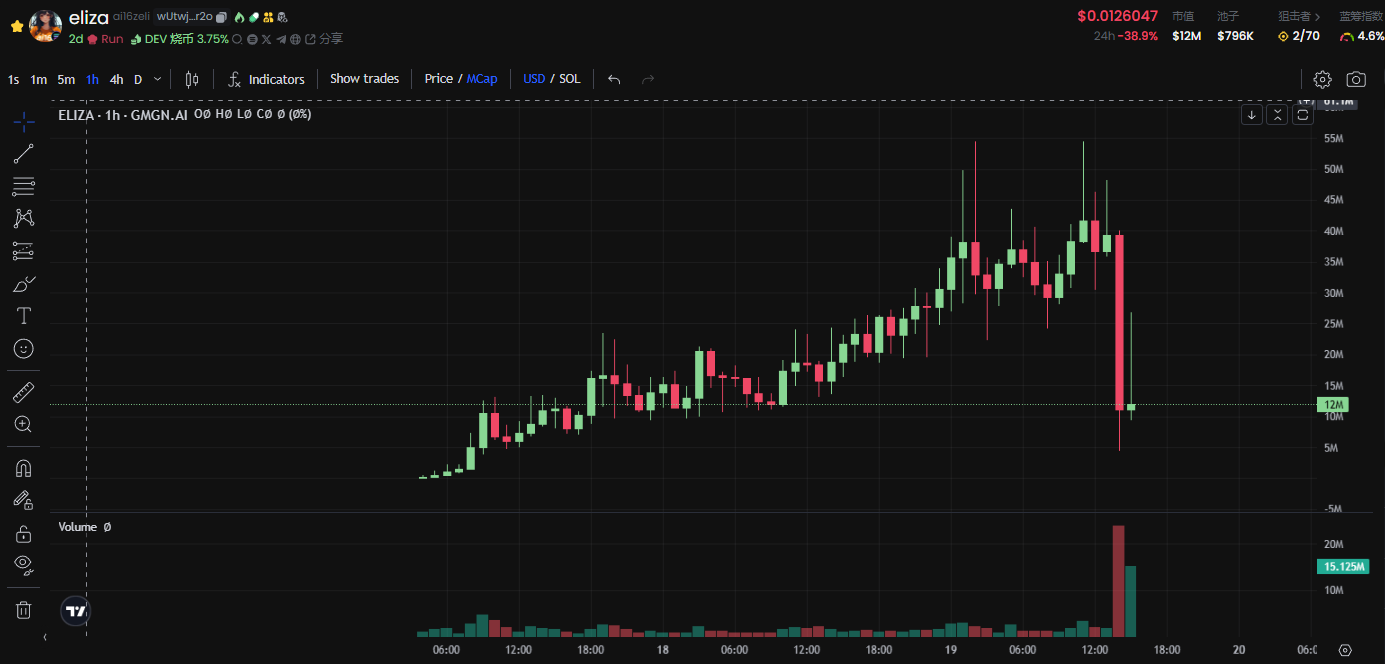Open chart settings gear
This screenshot has height=664, width=1385.
(x=1322, y=79)
